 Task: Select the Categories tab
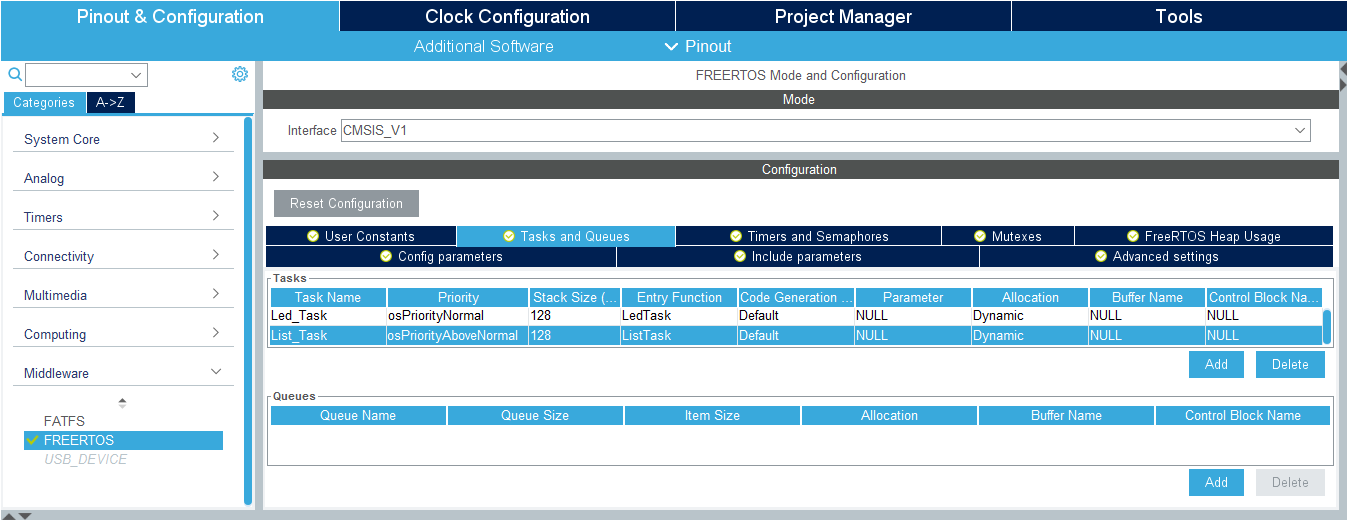pyautogui.click(x=44, y=102)
